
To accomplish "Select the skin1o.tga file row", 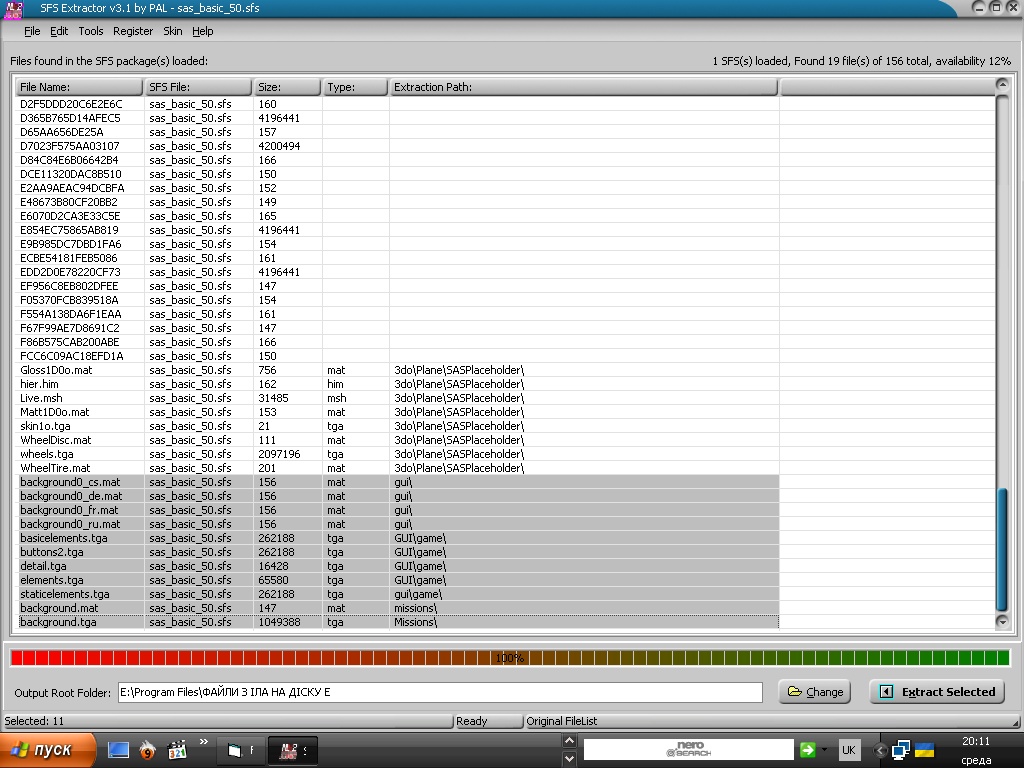I will (397, 426).
